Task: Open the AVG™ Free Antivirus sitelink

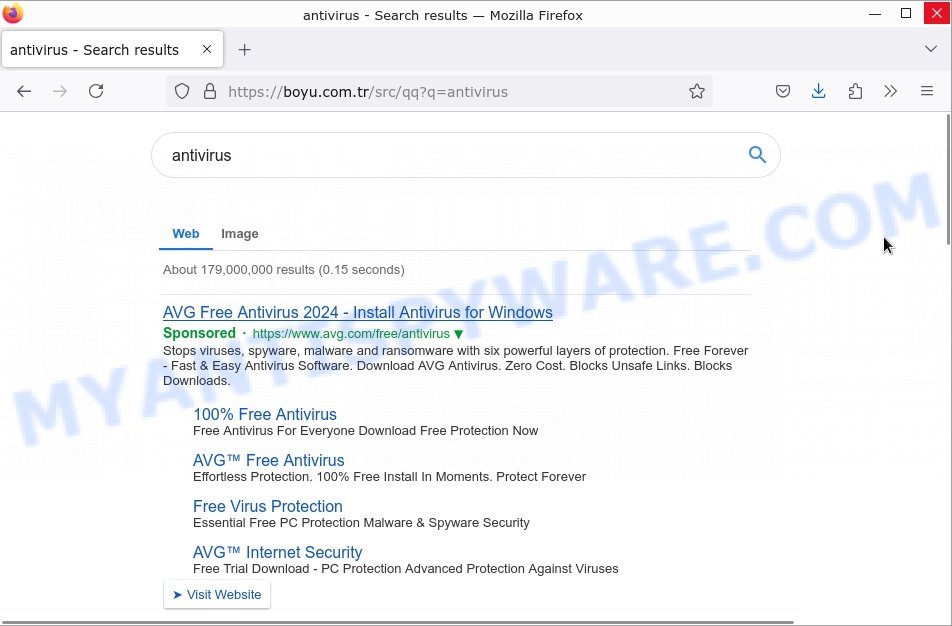Action: (x=268, y=460)
